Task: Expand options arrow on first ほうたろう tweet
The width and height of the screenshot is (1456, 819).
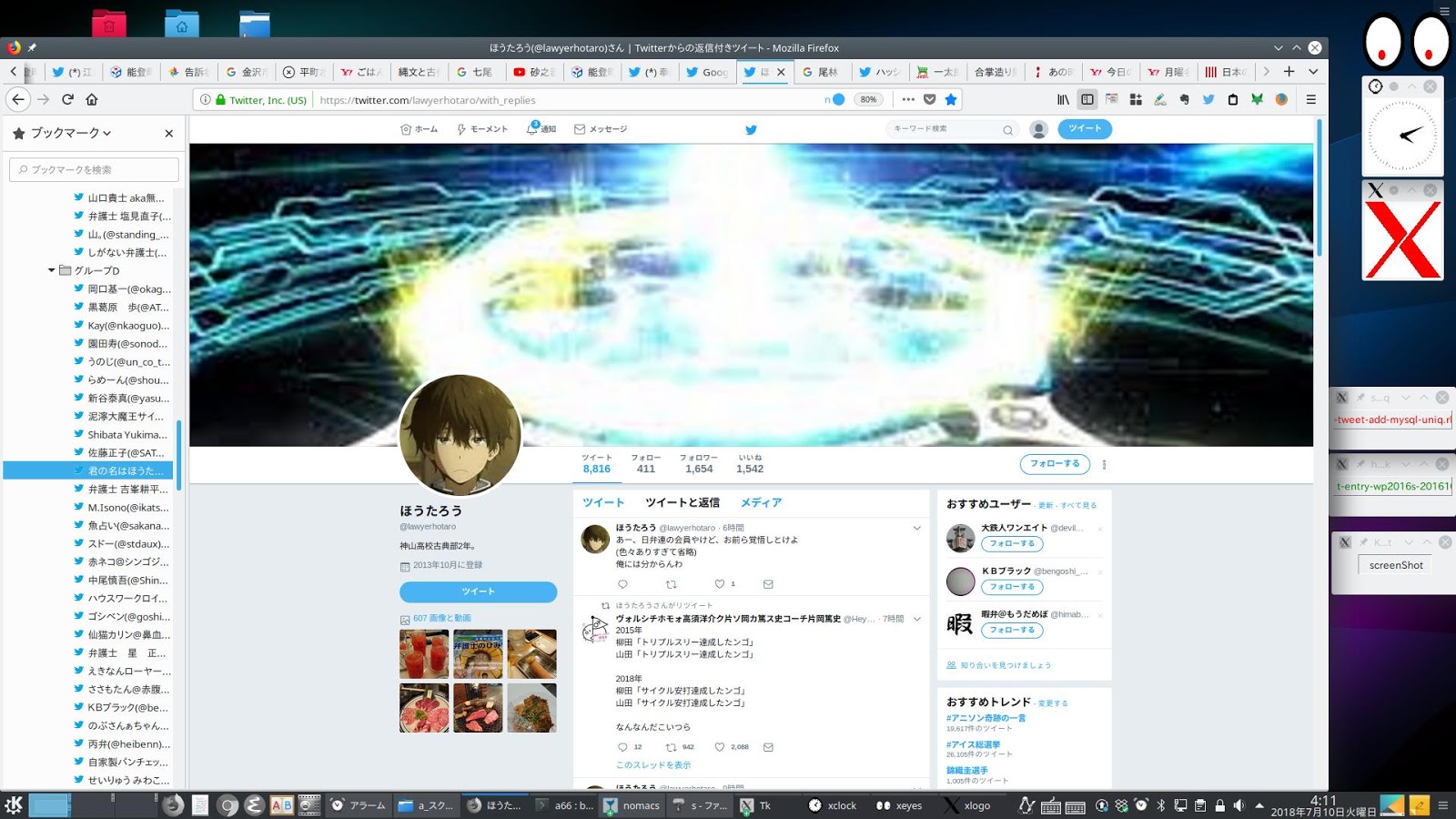Action: pyautogui.click(x=917, y=528)
